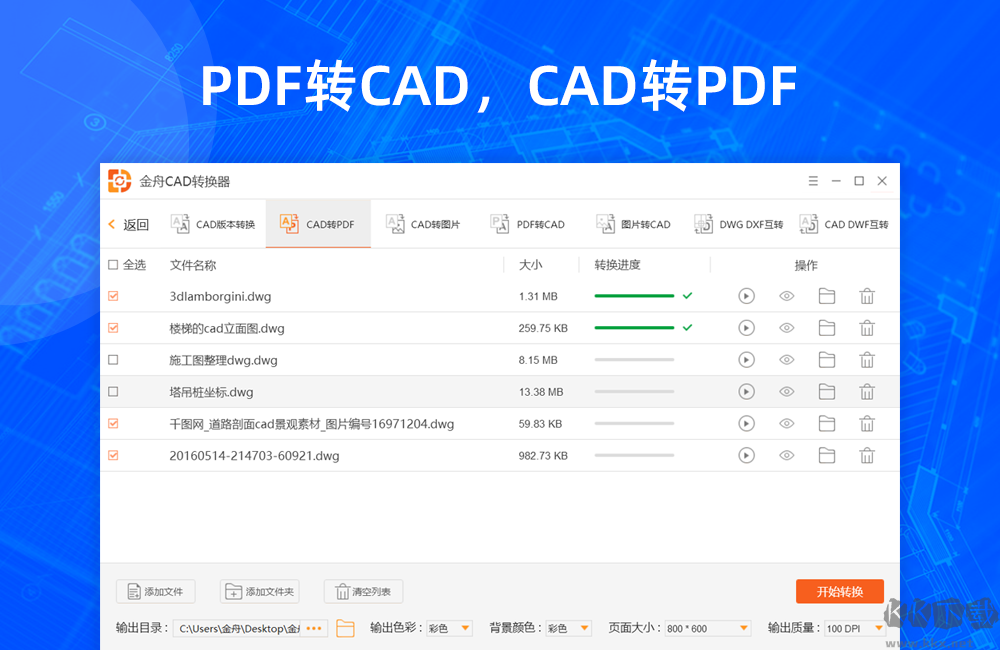This screenshot has height=650, width=1000.
Task: Clear the list with 清空列表 icon button
Action: click(362, 591)
